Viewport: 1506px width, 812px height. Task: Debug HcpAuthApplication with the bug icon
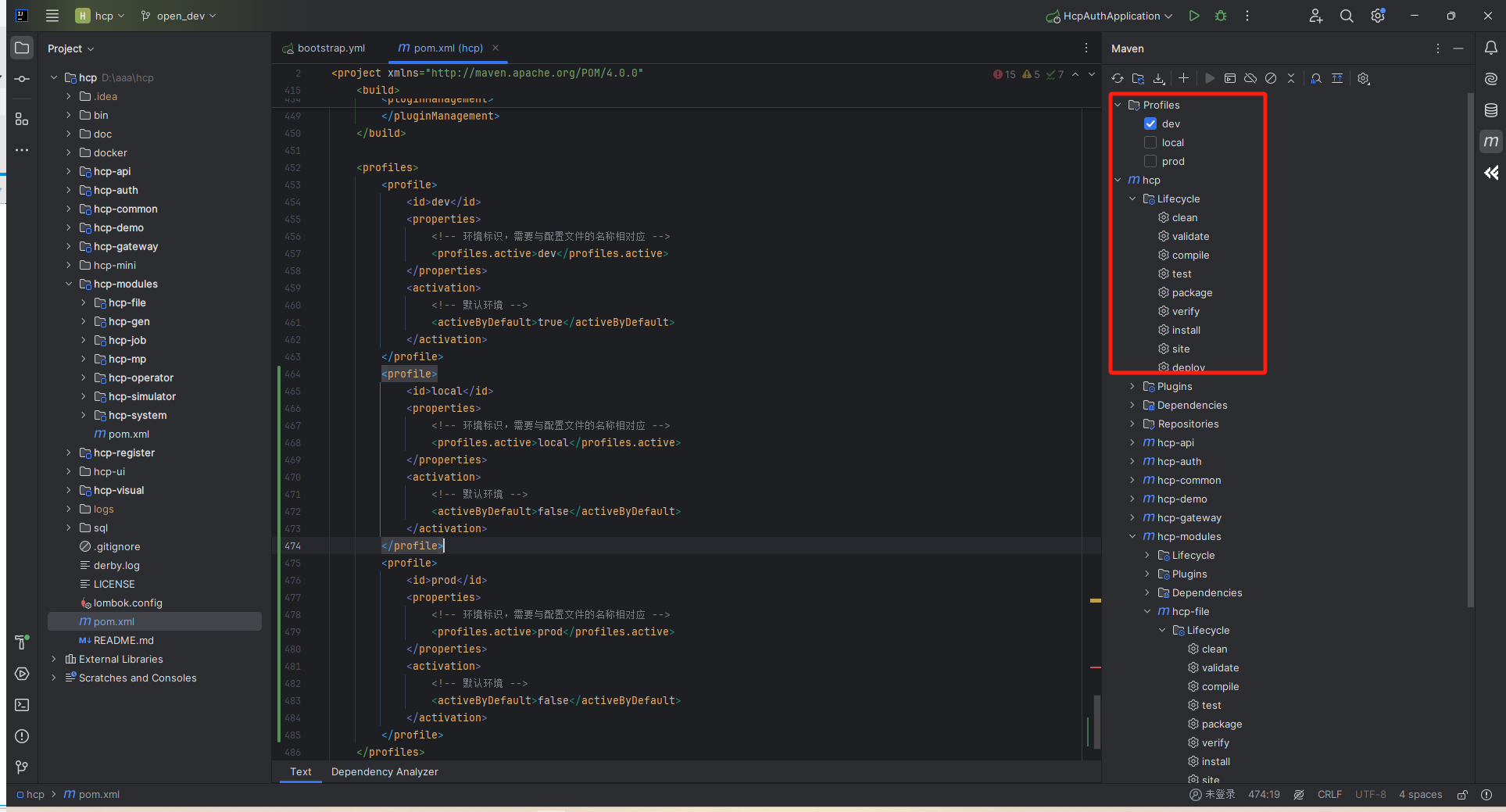[x=1221, y=16]
